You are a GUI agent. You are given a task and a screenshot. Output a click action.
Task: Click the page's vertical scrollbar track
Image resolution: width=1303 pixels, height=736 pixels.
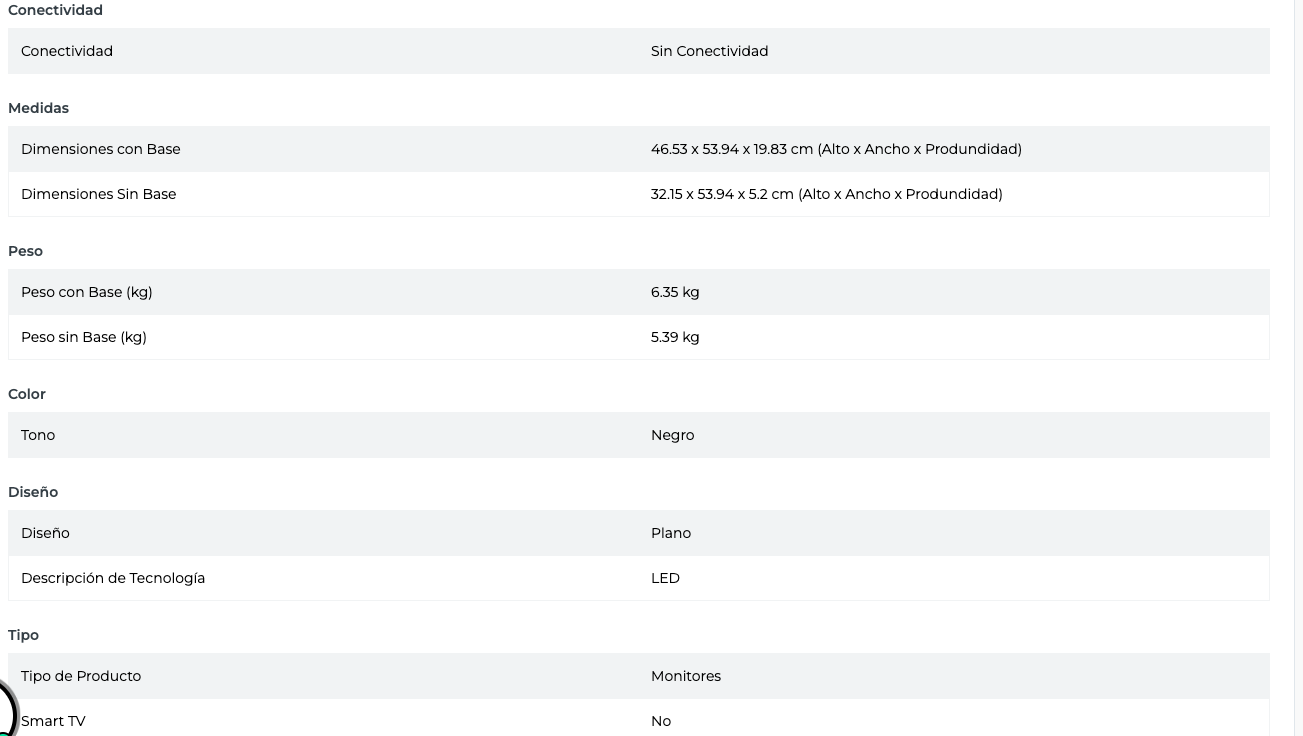point(1297,368)
